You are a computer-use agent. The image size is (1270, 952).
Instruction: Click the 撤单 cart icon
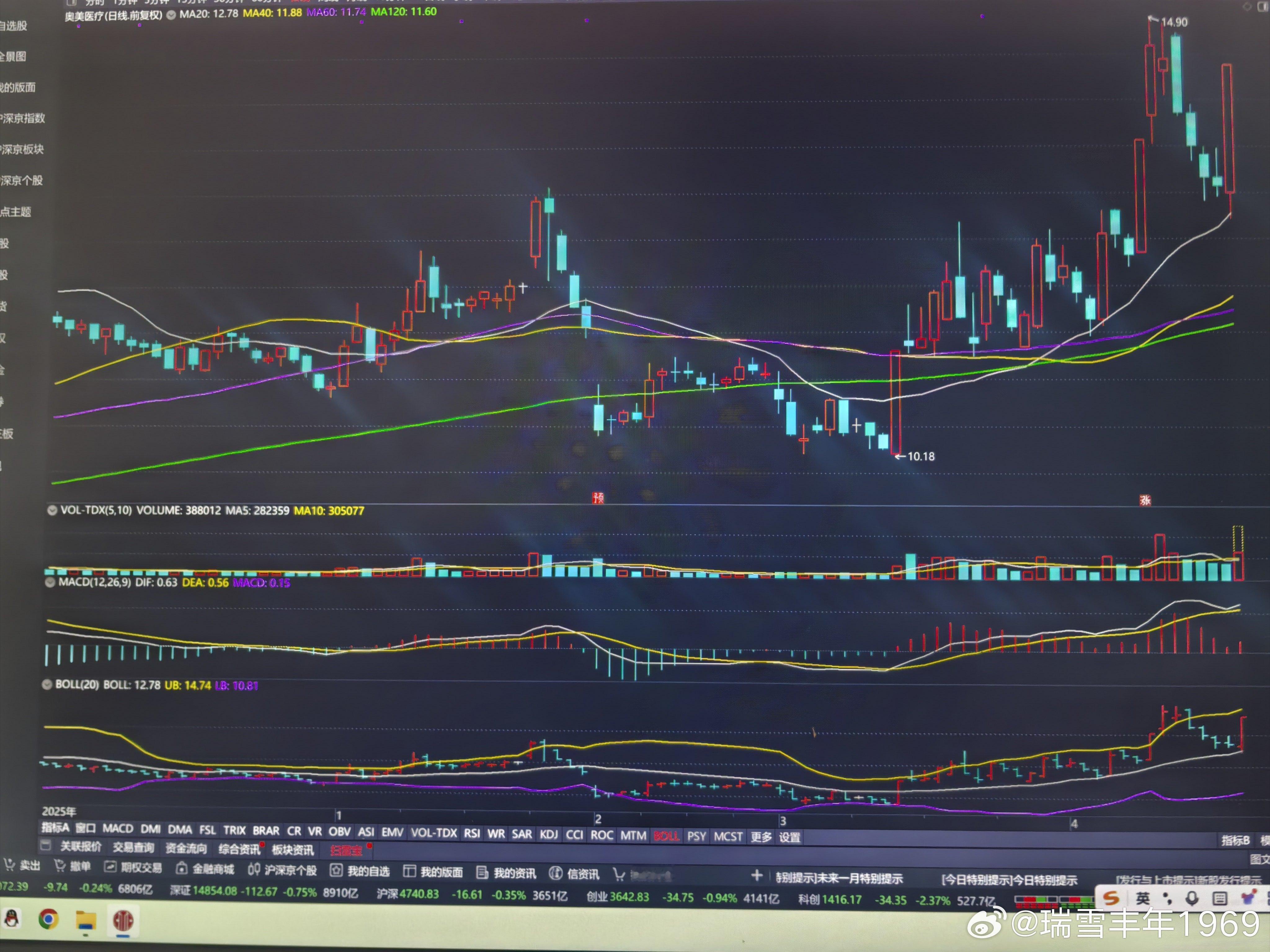click(x=60, y=865)
